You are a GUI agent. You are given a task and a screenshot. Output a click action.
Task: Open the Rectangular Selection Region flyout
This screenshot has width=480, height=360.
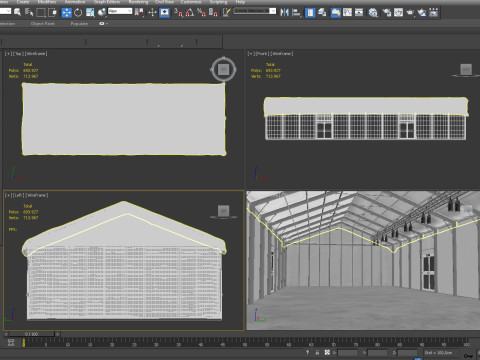[x=41, y=13]
